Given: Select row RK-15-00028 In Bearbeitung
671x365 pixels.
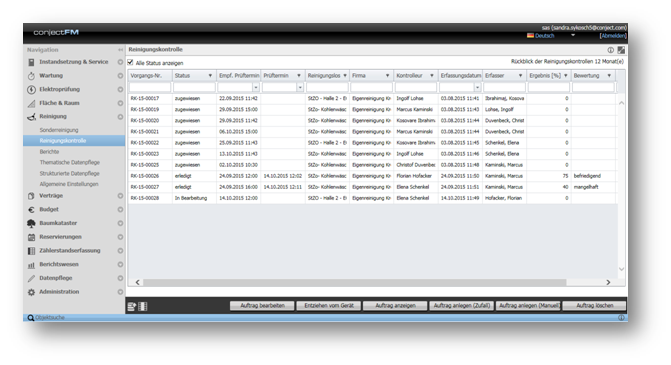Looking at the screenshot, I should click(x=372, y=199).
